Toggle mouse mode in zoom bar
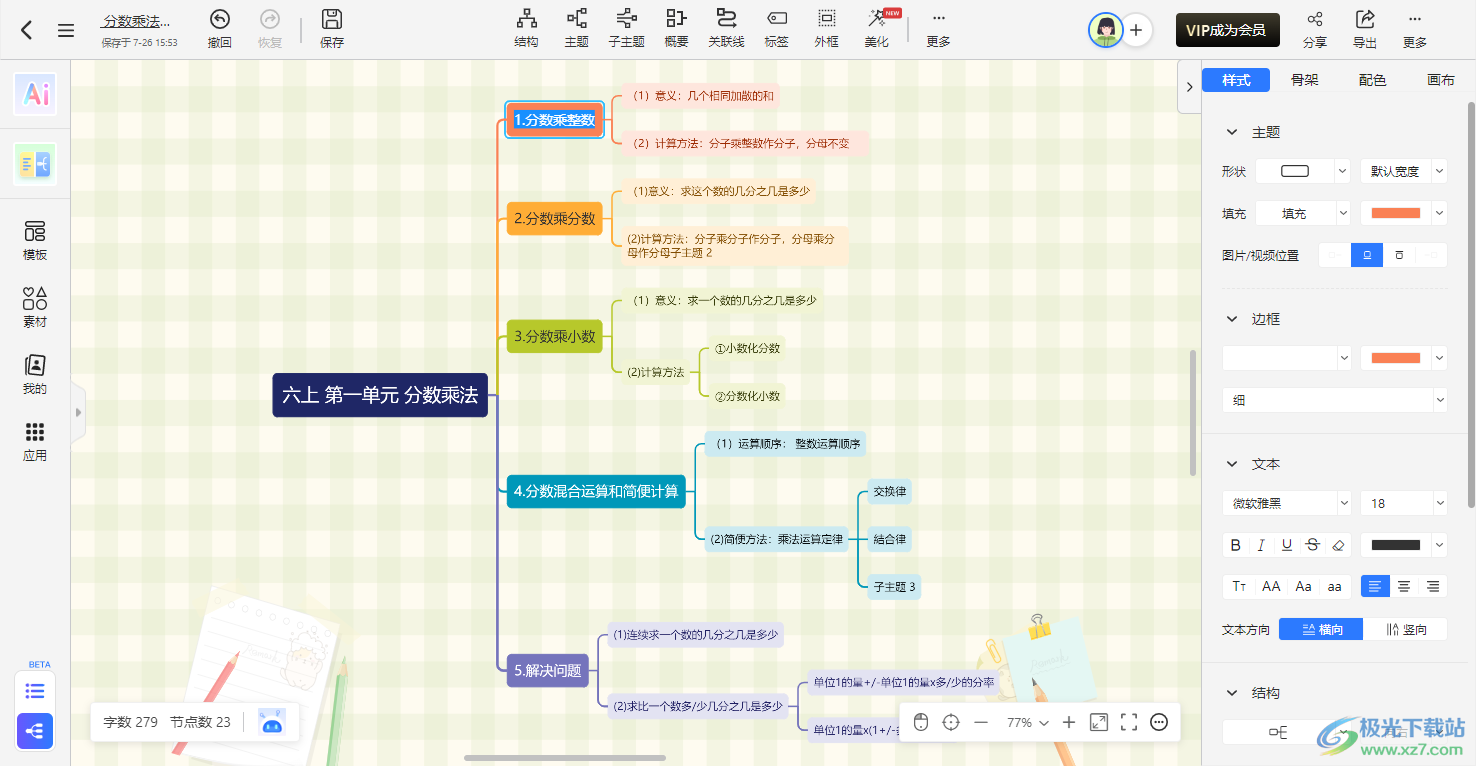This screenshot has height=766, width=1476. pyautogui.click(x=921, y=722)
